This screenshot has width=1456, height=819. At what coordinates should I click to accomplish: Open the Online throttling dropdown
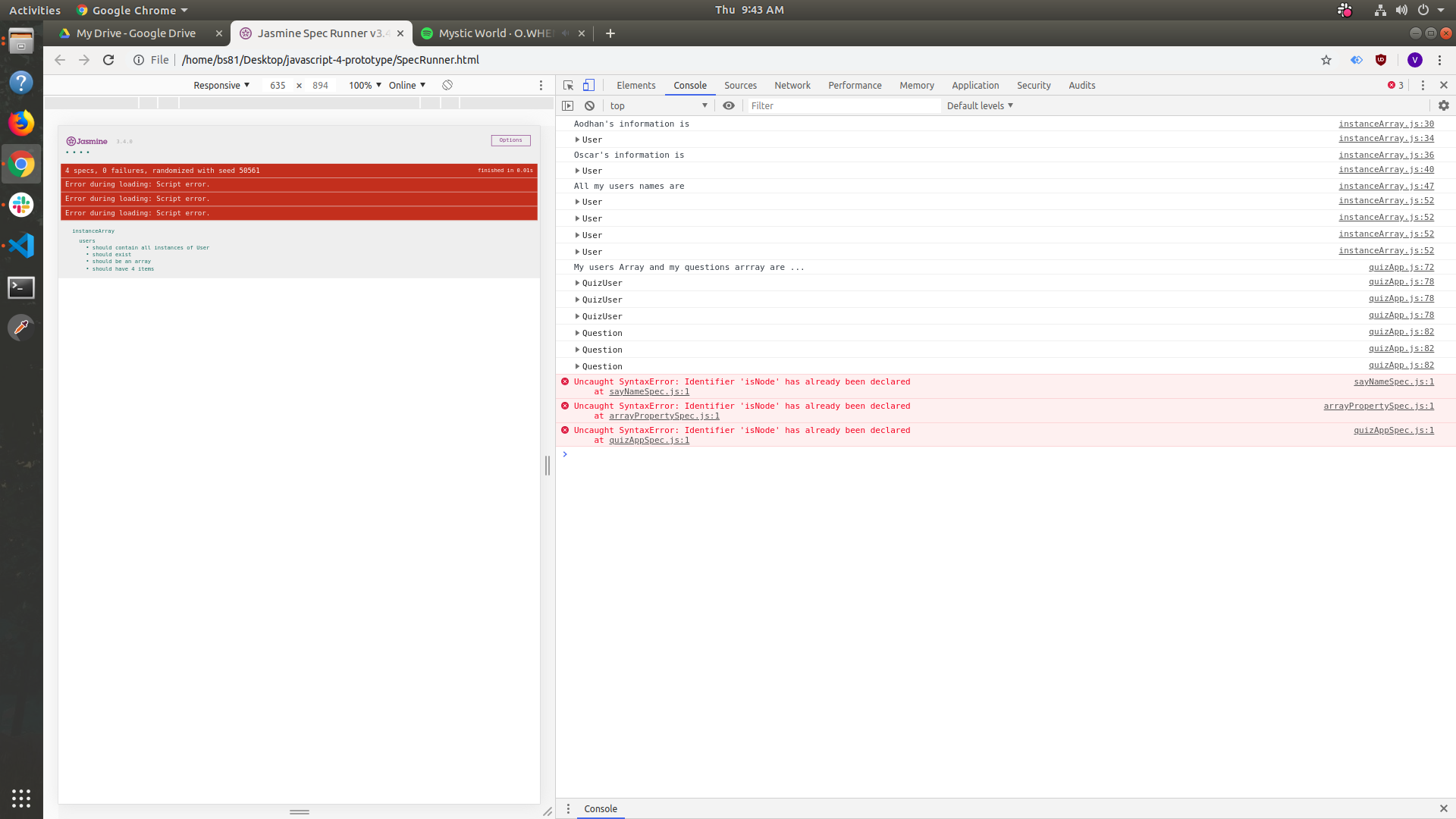pyautogui.click(x=407, y=86)
